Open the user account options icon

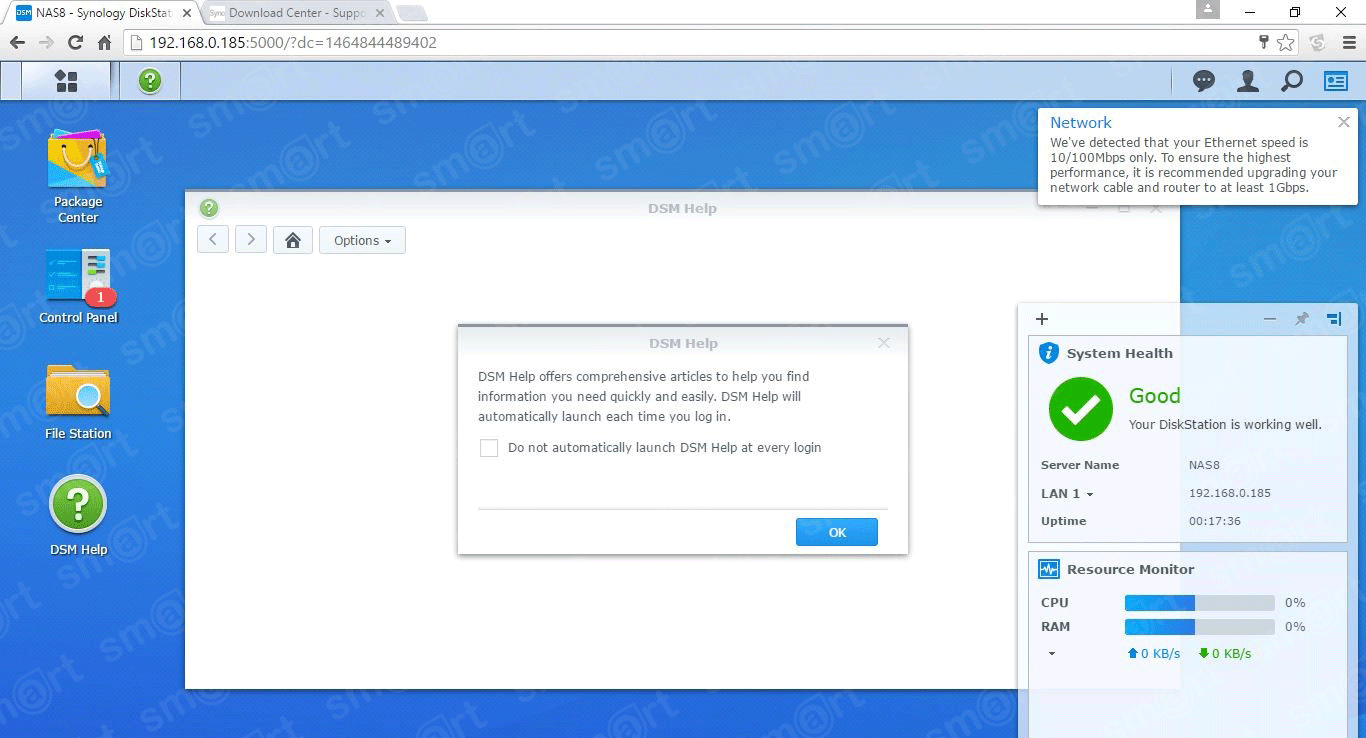(x=1248, y=81)
